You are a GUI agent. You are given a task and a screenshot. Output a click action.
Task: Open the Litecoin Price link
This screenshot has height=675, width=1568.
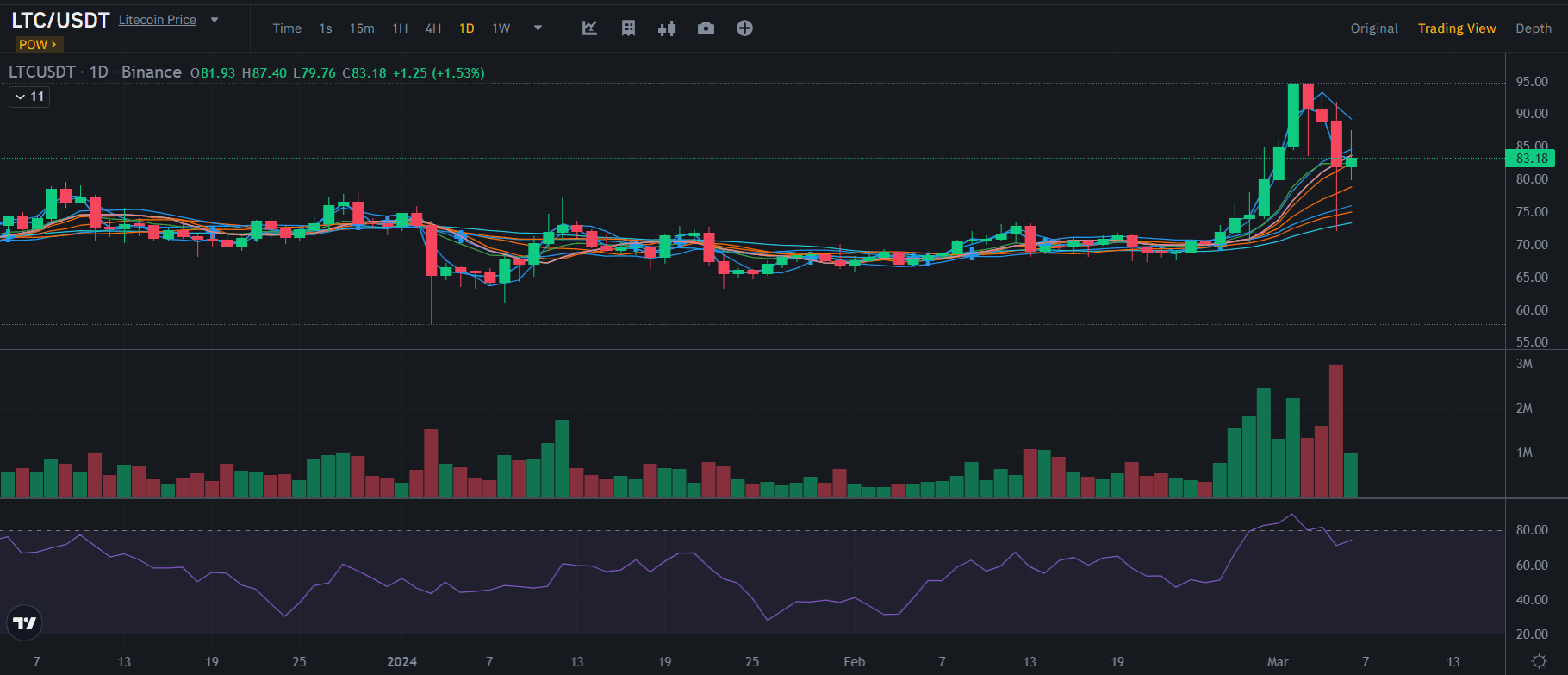pyautogui.click(x=158, y=20)
